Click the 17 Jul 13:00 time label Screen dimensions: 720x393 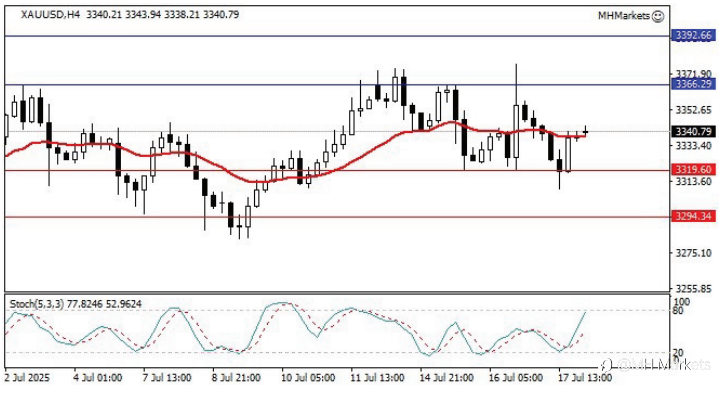pos(585,378)
